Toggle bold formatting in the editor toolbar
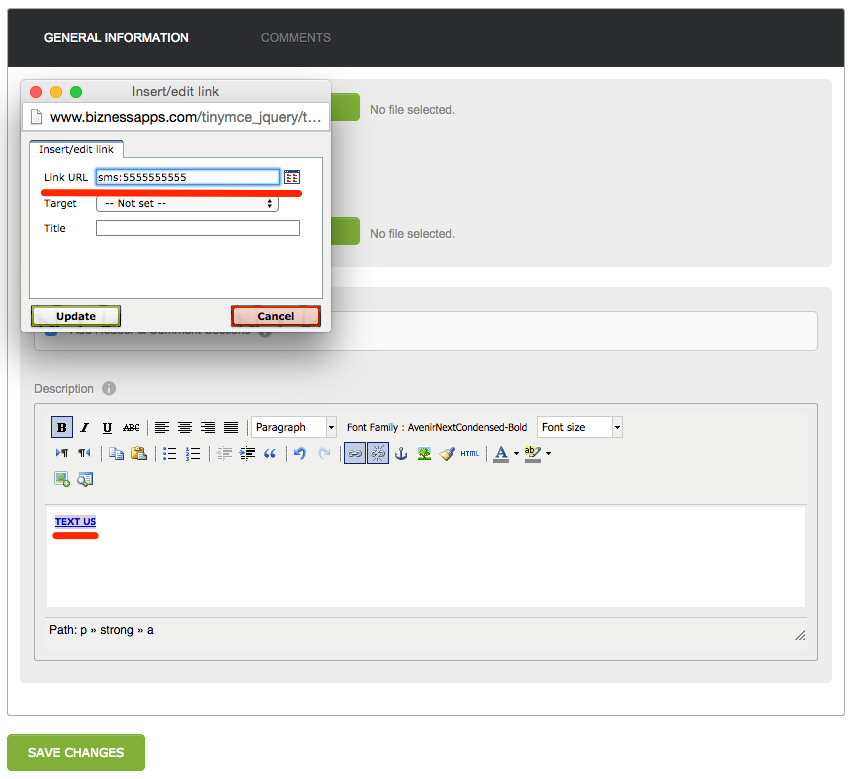Viewport: 852px width, 779px height. 62,427
